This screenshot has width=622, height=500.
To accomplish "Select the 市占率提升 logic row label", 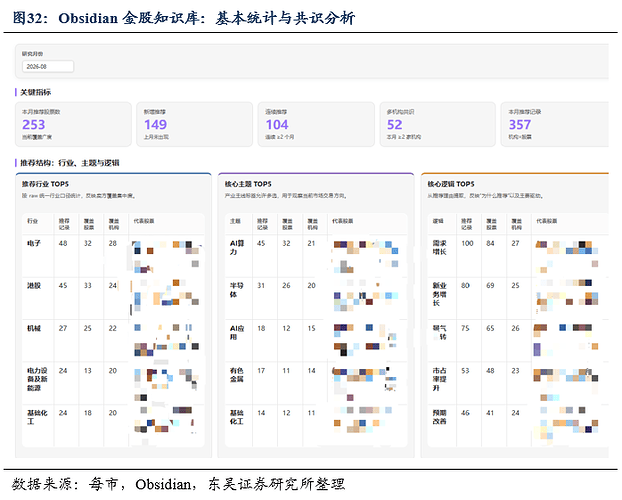I will (x=440, y=379).
